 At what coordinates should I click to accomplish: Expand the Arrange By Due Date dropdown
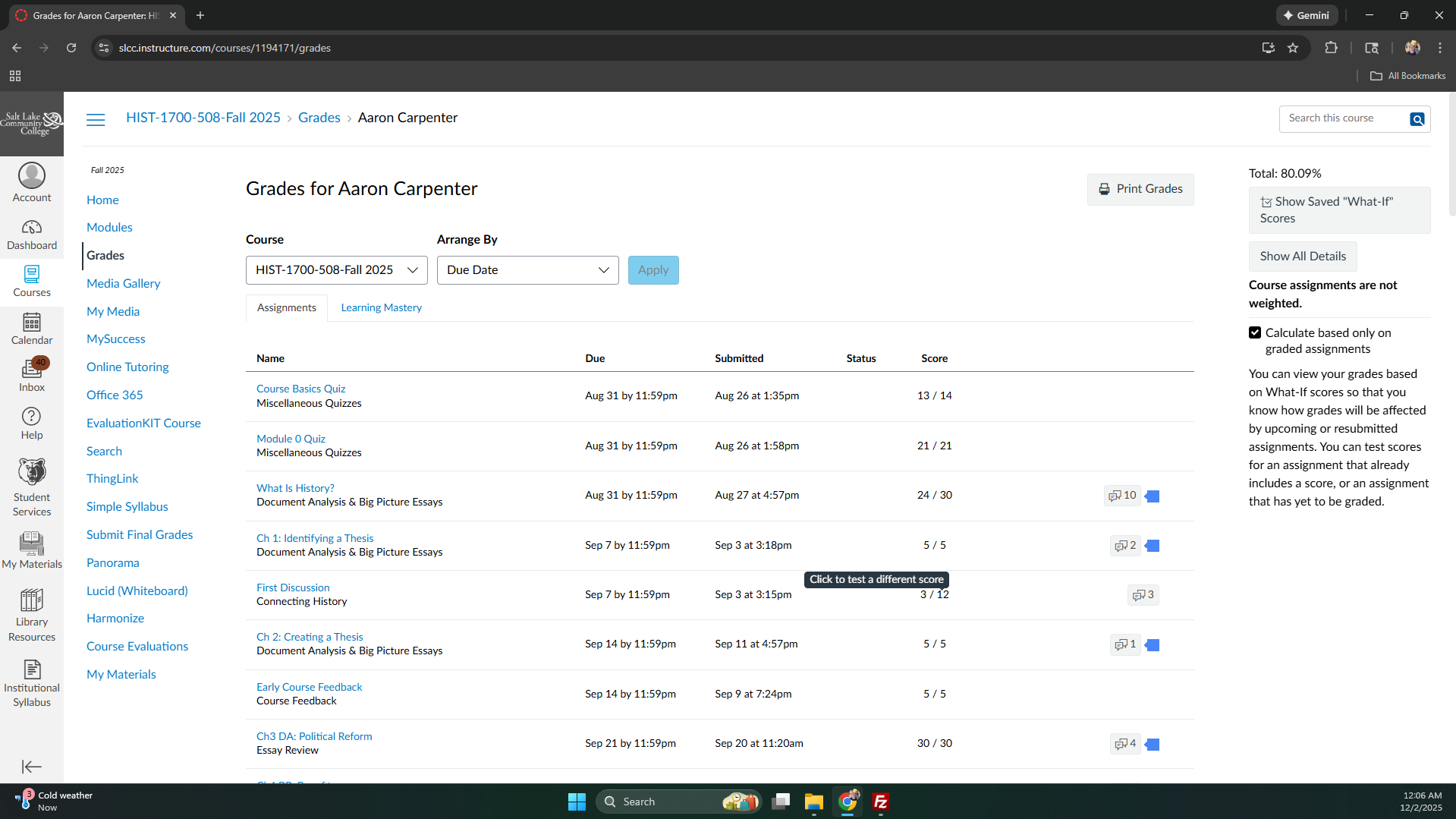[x=527, y=270]
